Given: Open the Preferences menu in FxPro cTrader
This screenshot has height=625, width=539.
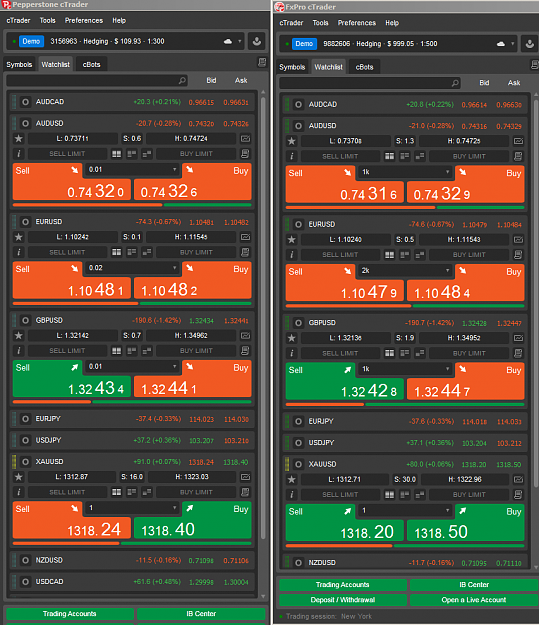Looking at the screenshot, I should [356, 23].
